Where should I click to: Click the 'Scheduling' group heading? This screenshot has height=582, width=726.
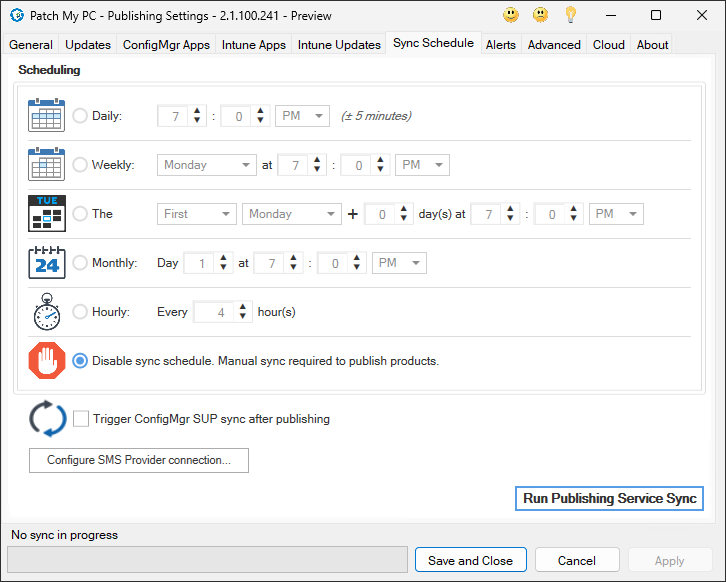tap(49, 70)
